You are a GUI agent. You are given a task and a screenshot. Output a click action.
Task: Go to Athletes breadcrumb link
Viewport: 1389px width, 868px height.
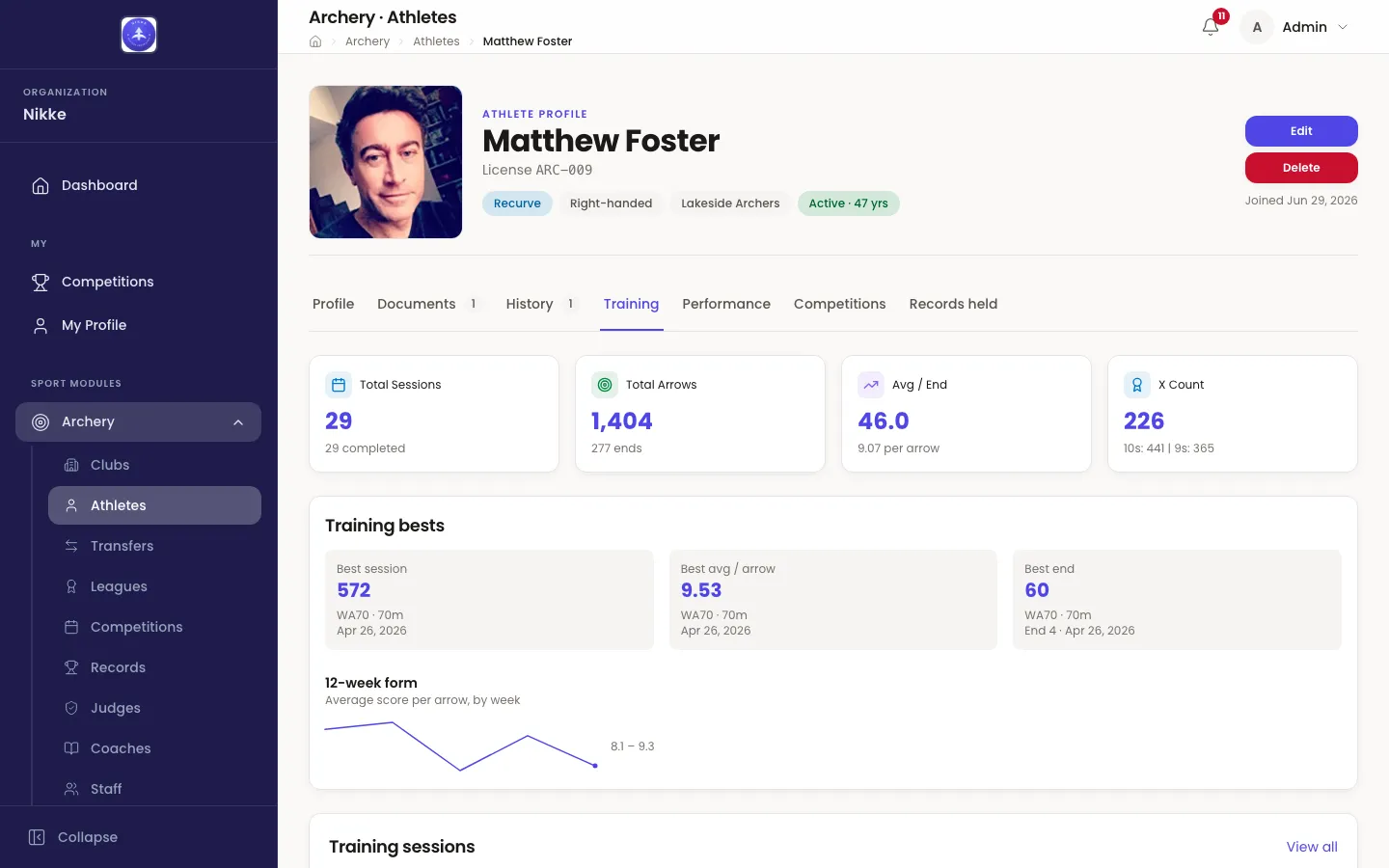pyautogui.click(x=436, y=41)
